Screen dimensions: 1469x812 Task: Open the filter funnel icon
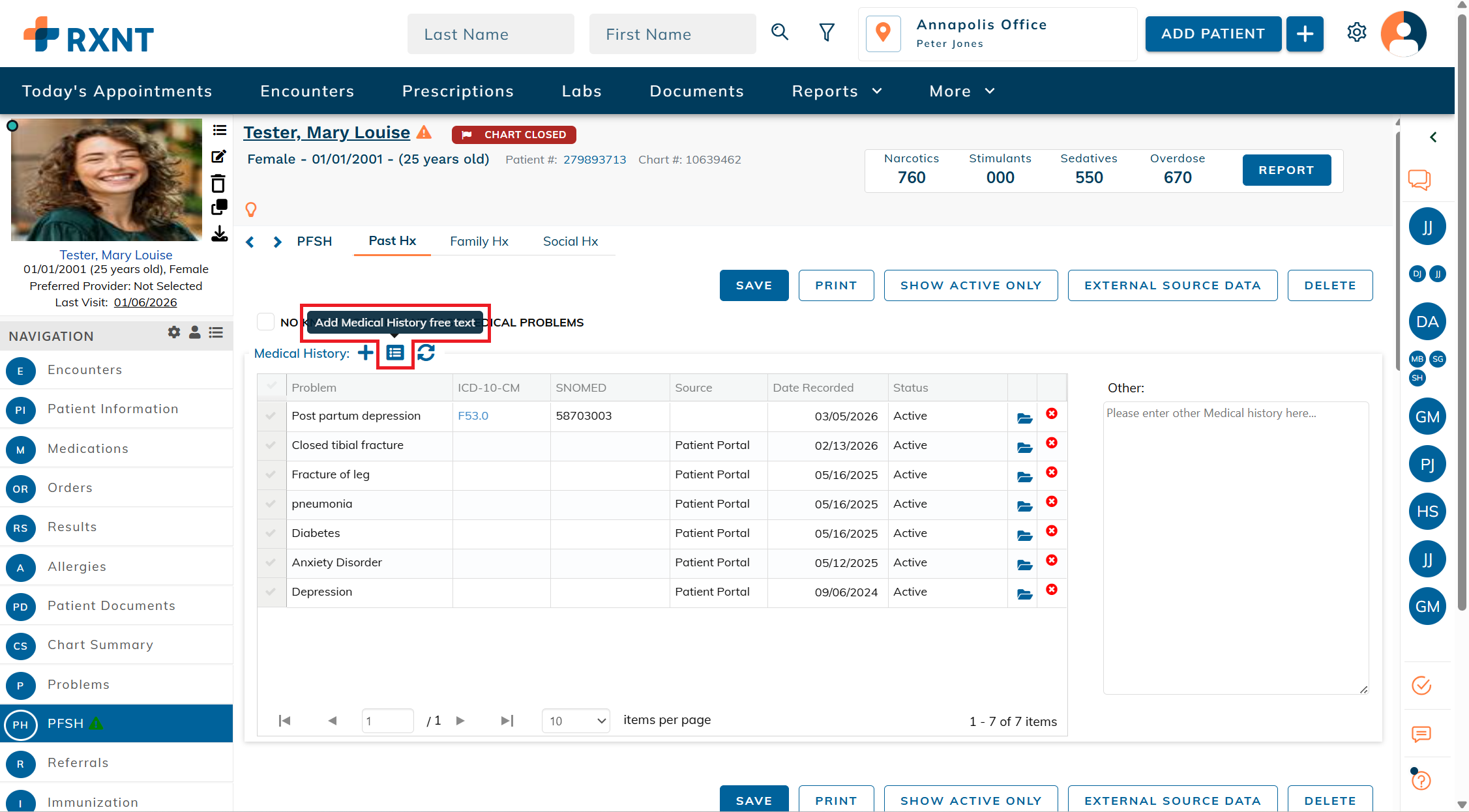point(827,32)
